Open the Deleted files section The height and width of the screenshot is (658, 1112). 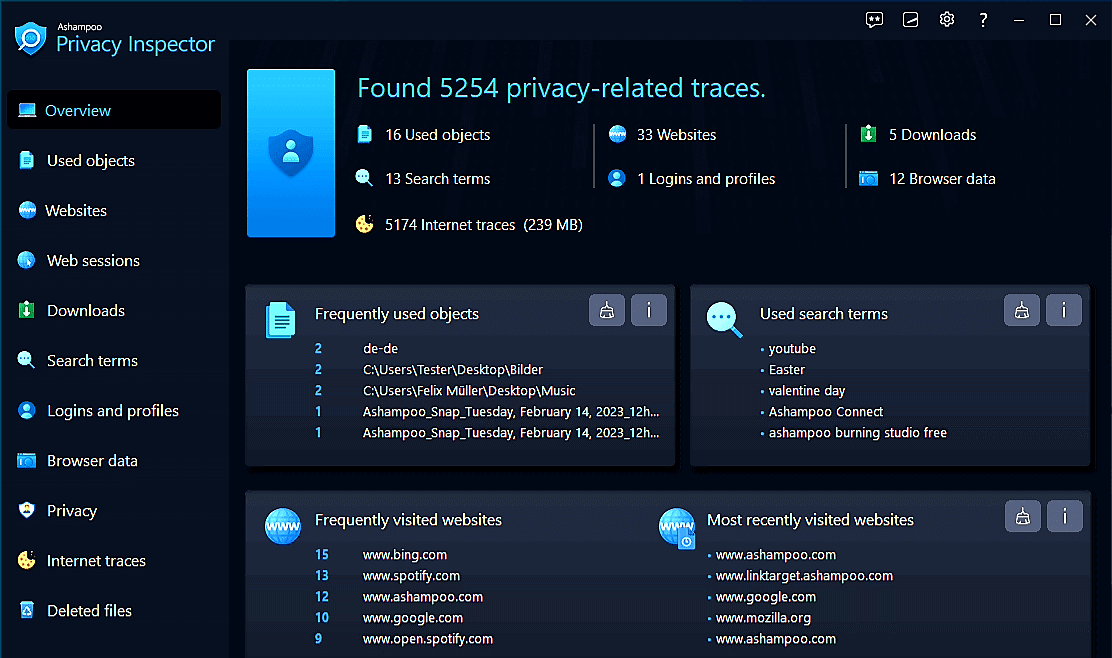click(x=89, y=611)
